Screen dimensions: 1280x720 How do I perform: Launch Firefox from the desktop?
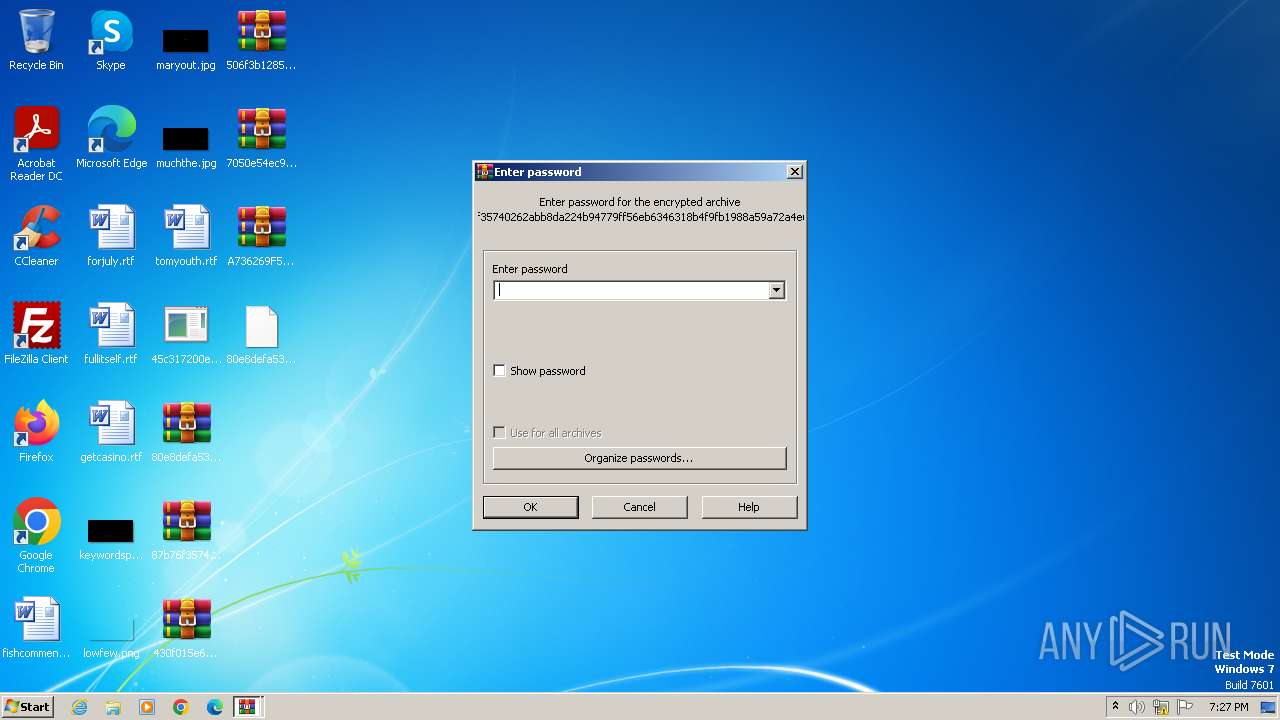pyautogui.click(x=36, y=432)
